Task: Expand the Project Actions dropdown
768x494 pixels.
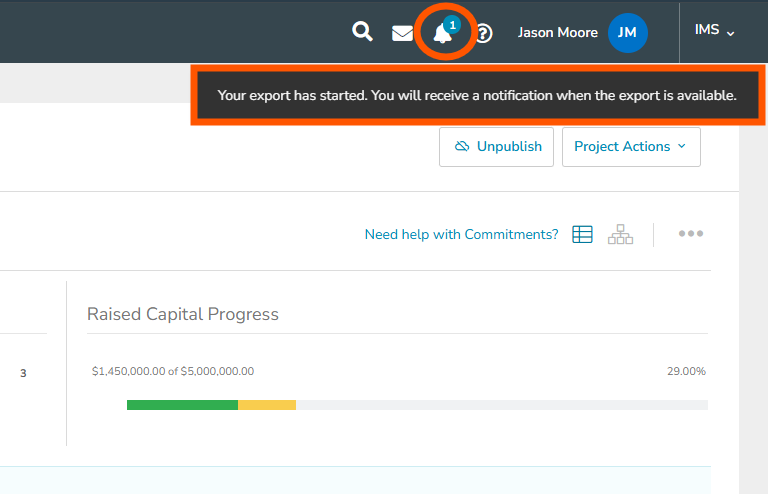Action: click(x=631, y=146)
